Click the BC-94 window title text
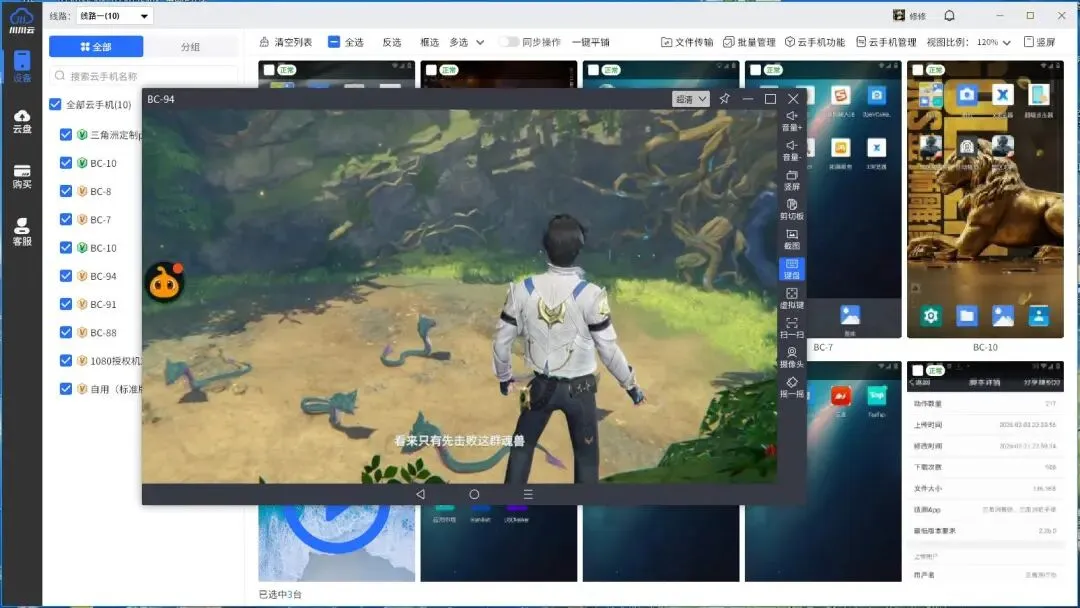Screen dimensions: 1080x608 pyautogui.click(x=160, y=99)
